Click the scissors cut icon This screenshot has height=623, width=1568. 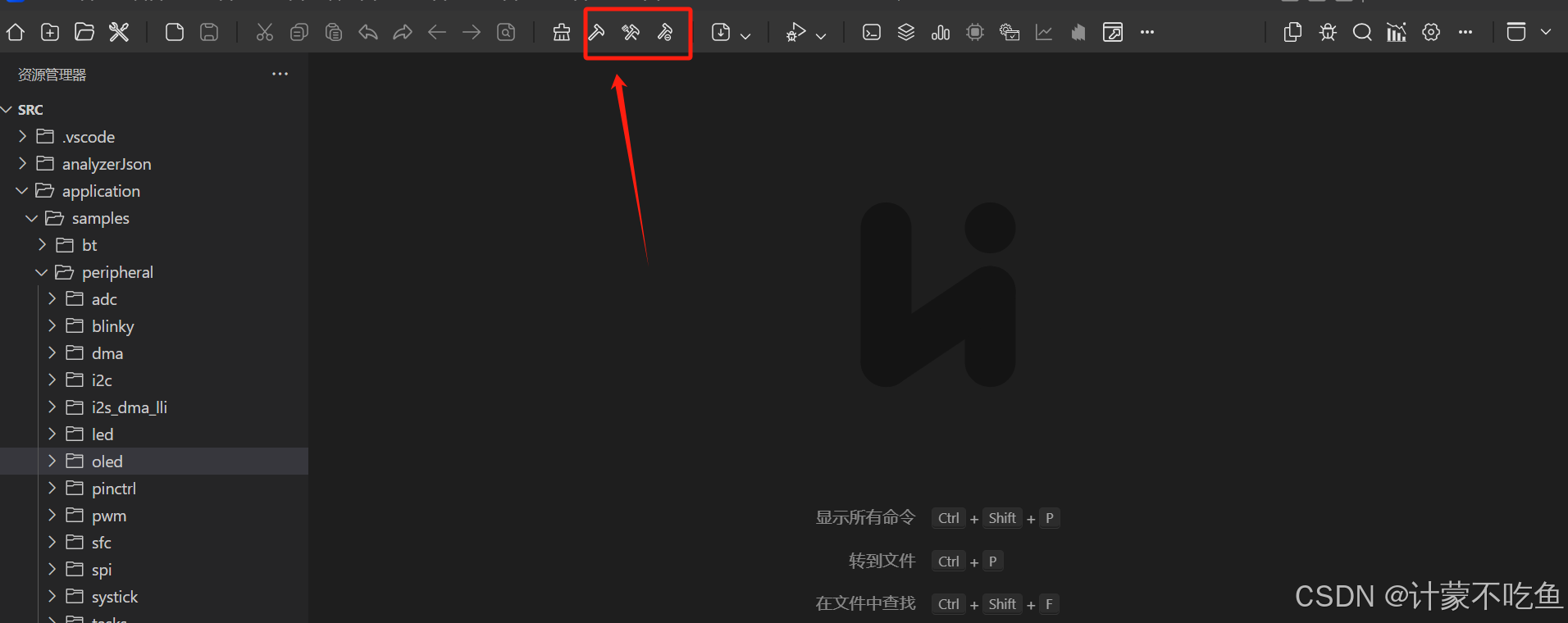tap(264, 32)
